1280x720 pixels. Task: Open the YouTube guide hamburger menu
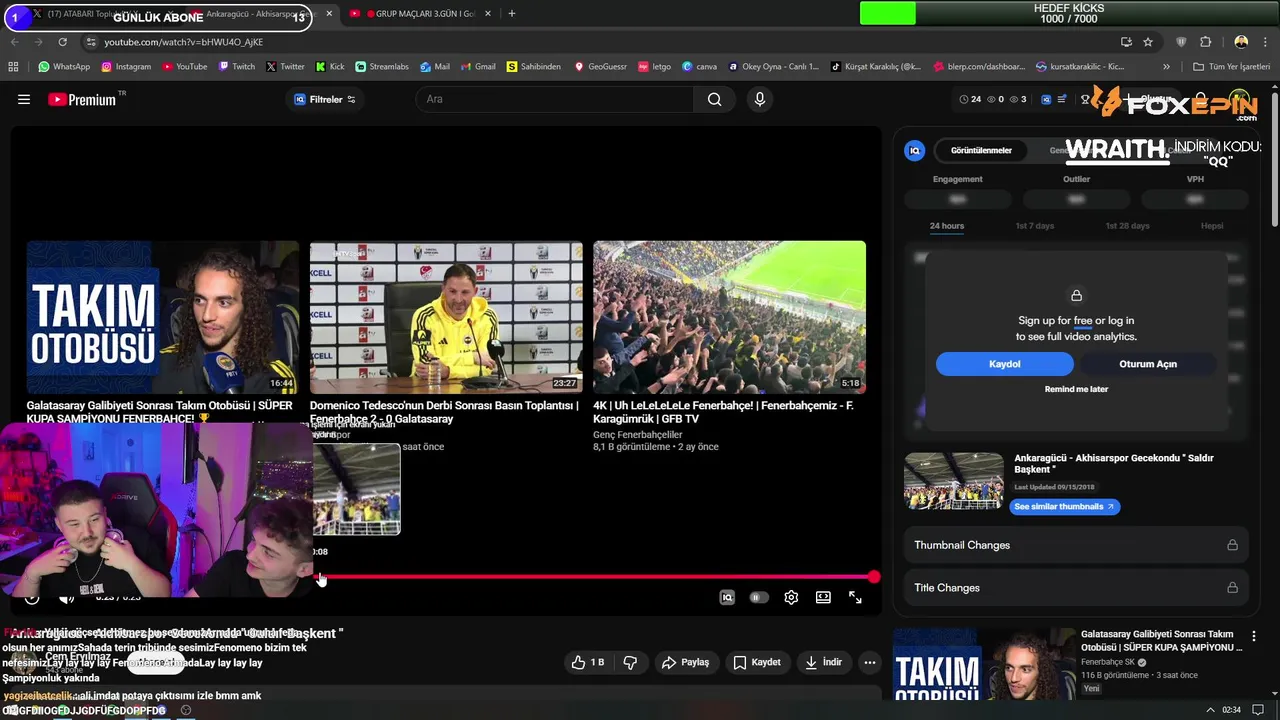point(24,99)
